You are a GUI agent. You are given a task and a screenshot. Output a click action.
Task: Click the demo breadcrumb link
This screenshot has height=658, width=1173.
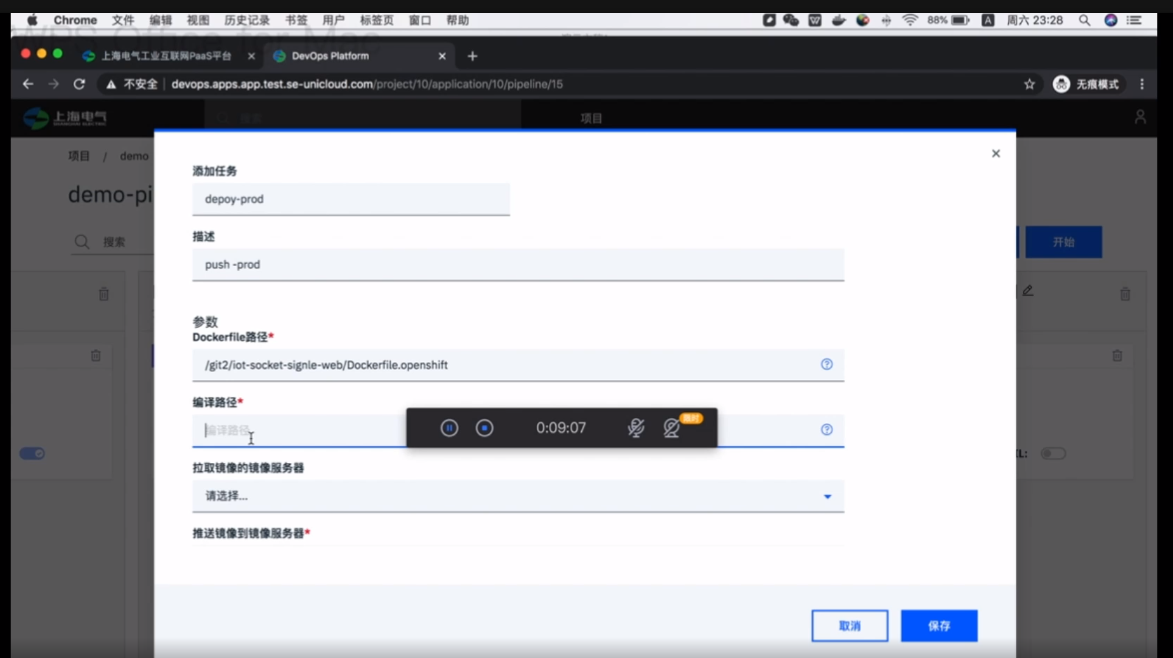coord(134,156)
